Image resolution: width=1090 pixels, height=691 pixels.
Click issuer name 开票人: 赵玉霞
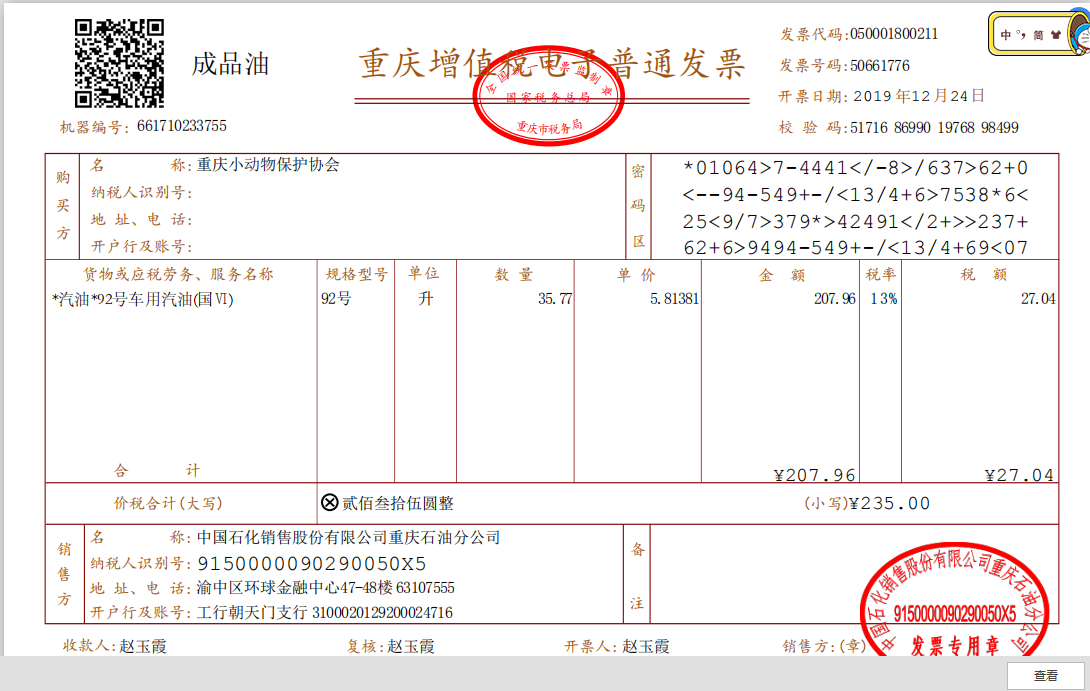(617, 647)
